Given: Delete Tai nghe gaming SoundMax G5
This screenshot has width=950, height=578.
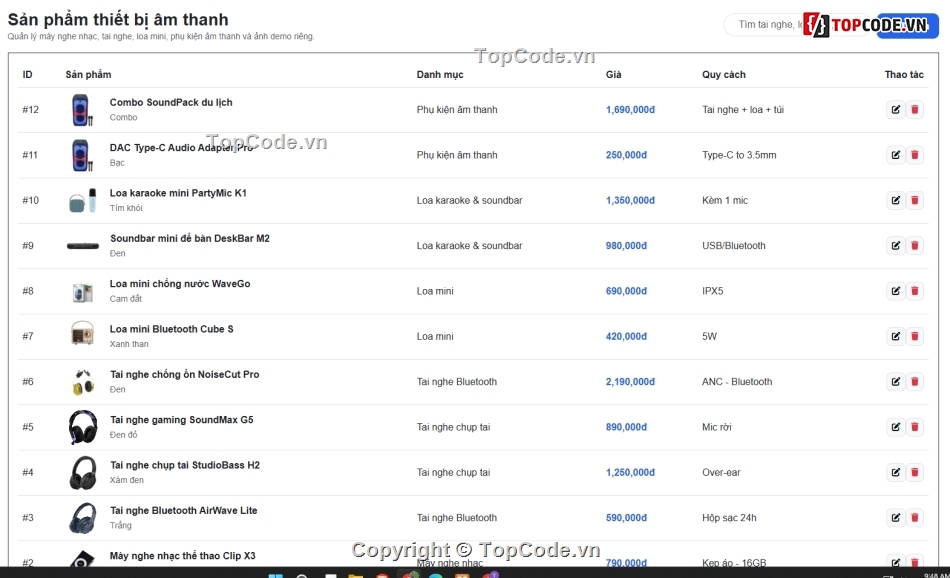Looking at the screenshot, I should 915,427.
